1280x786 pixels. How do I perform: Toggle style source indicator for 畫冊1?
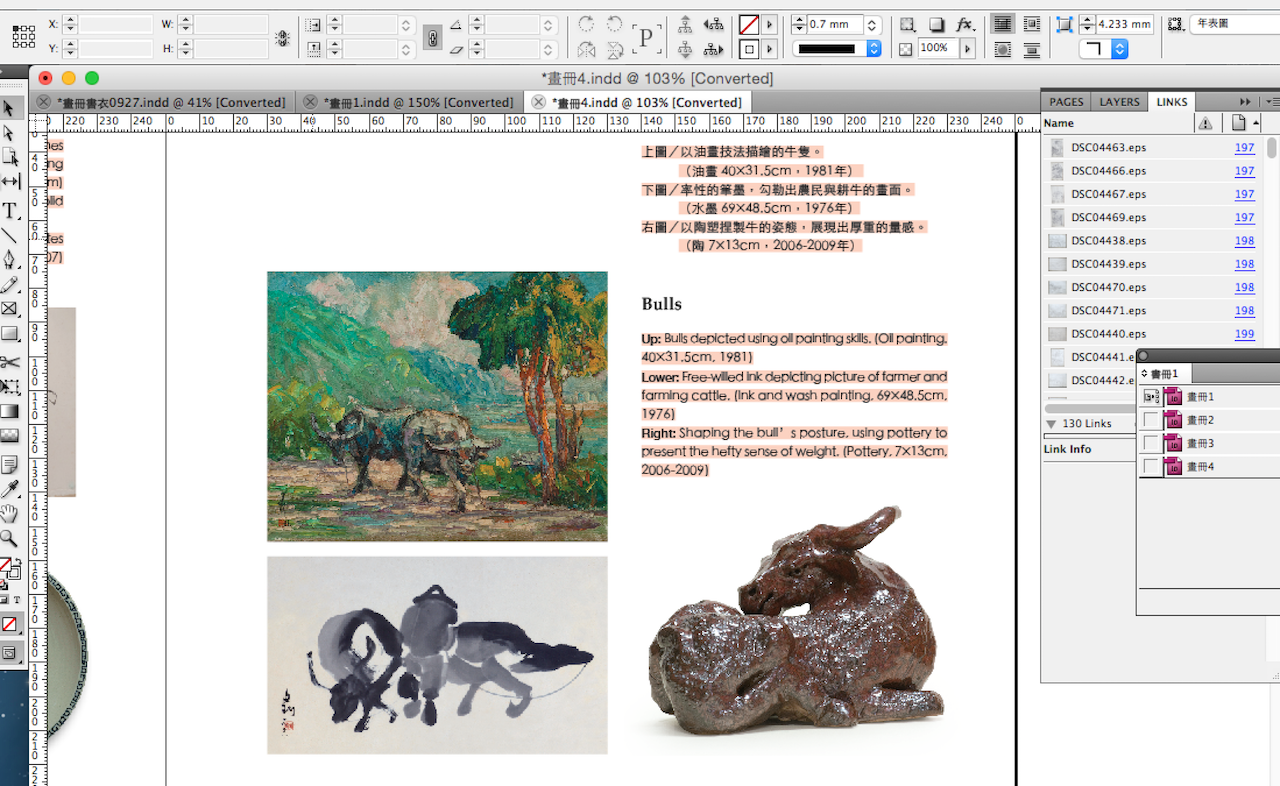[1151, 397]
